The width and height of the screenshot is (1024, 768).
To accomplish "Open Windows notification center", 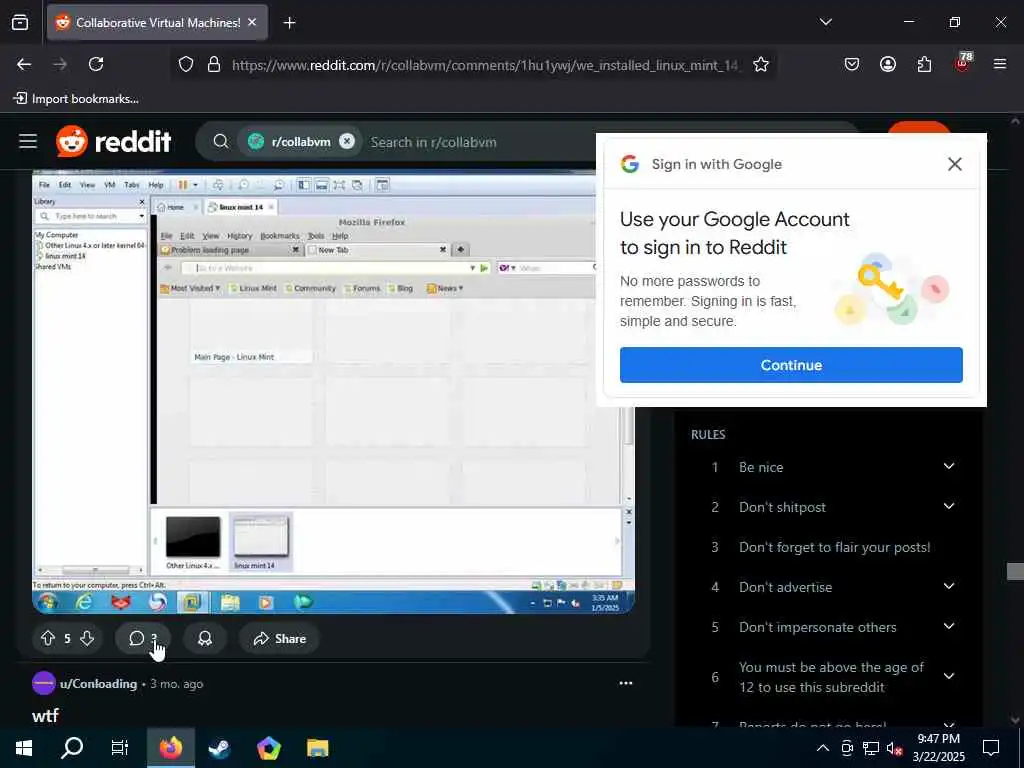I will point(991,748).
